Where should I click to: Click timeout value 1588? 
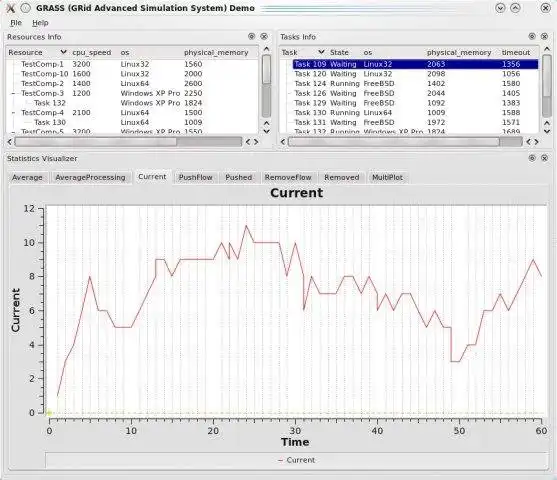point(511,113)
